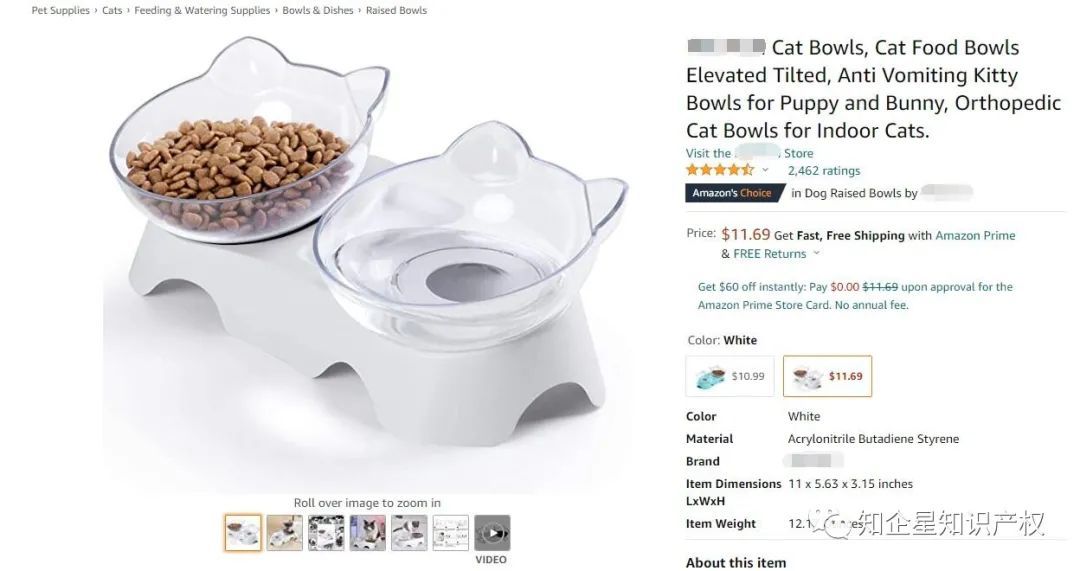The height and width of the screenshot is (571, 1080).
Task: Go to Pet Supplies breadcrumb
Action: click(61, 11)
